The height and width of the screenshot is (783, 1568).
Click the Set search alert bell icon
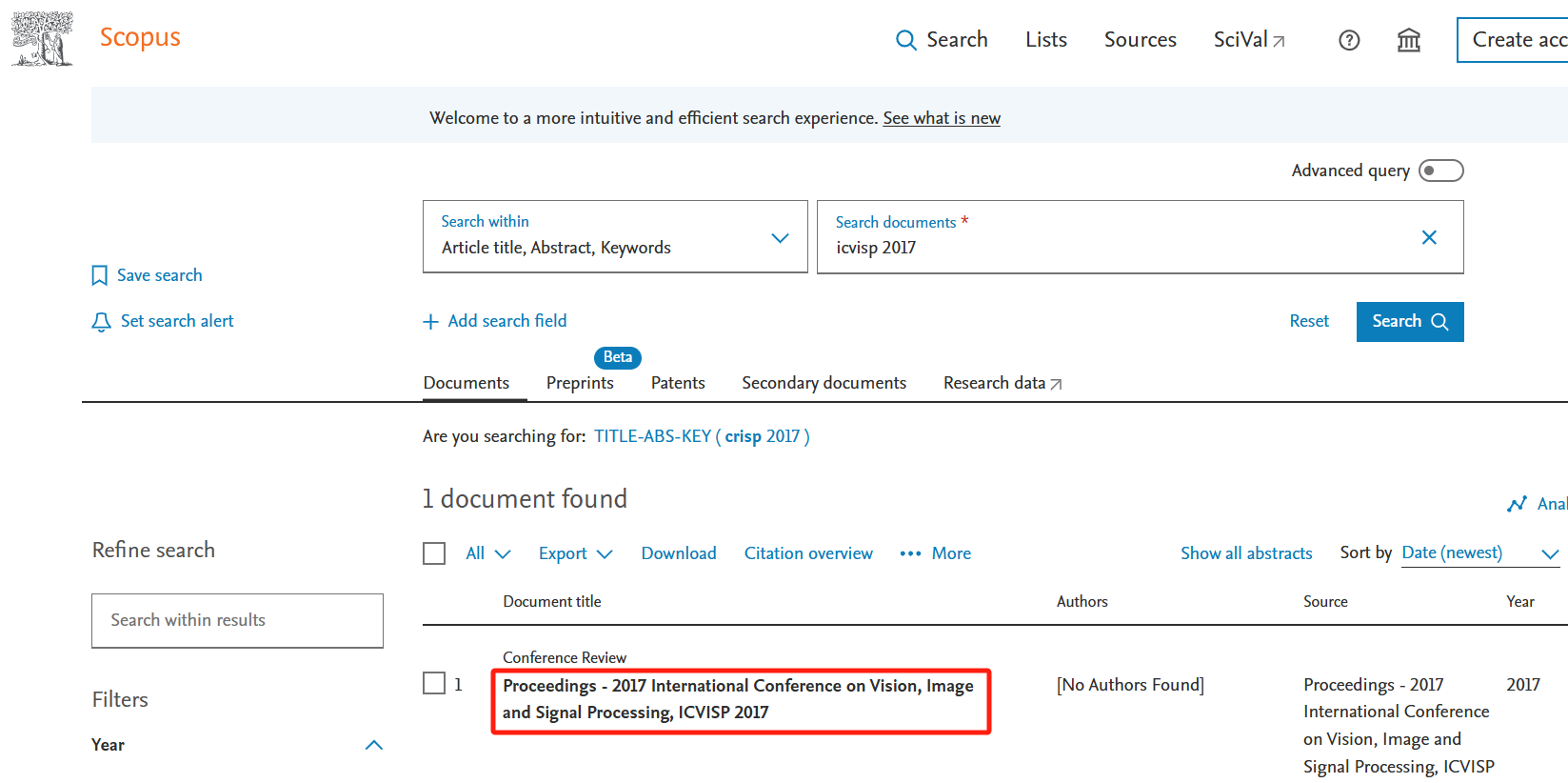point(101,322)
